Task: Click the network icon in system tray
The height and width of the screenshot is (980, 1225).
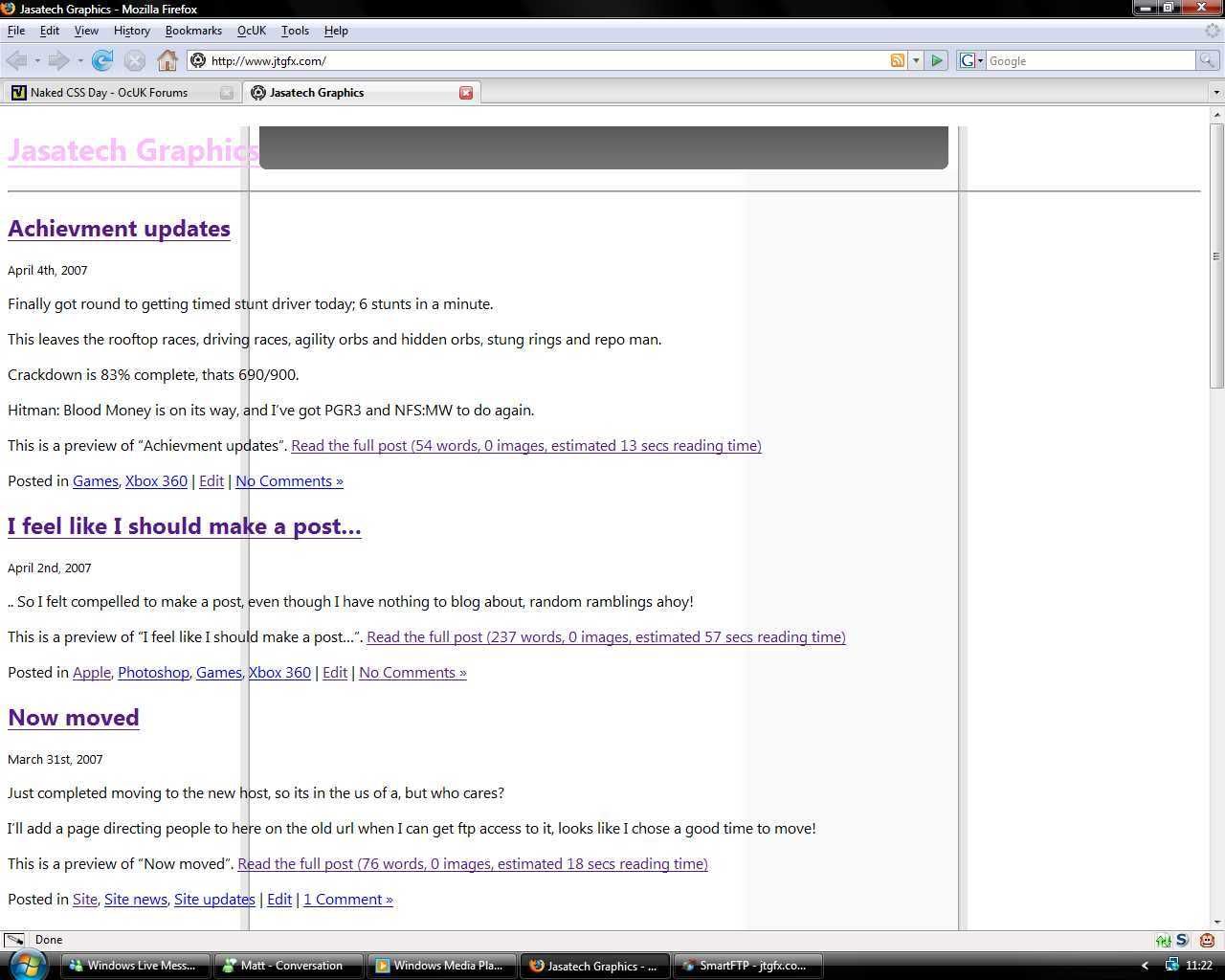Action: (1171, 965)
